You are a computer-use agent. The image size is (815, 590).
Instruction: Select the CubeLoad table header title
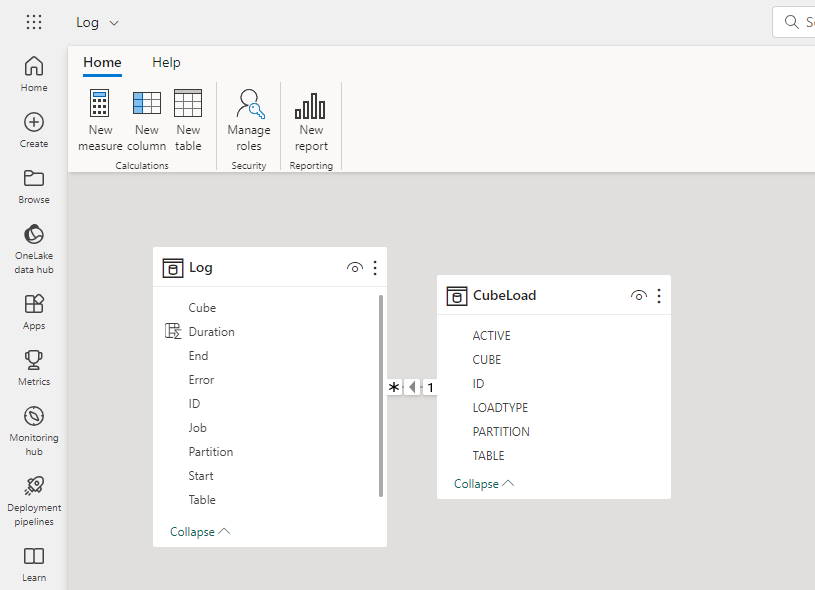504,295
